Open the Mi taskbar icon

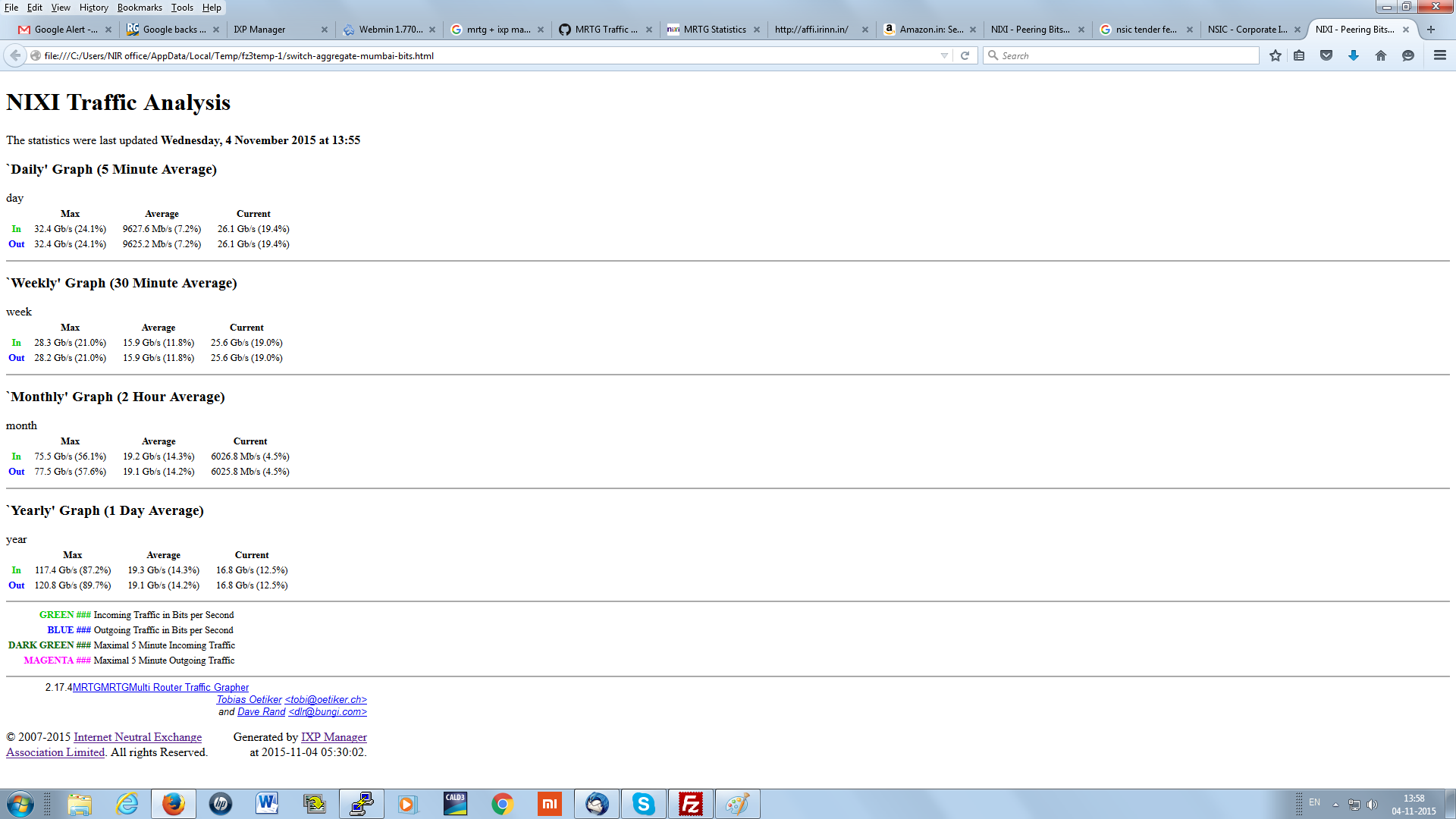pyautogui.click(x=549, y=804)
